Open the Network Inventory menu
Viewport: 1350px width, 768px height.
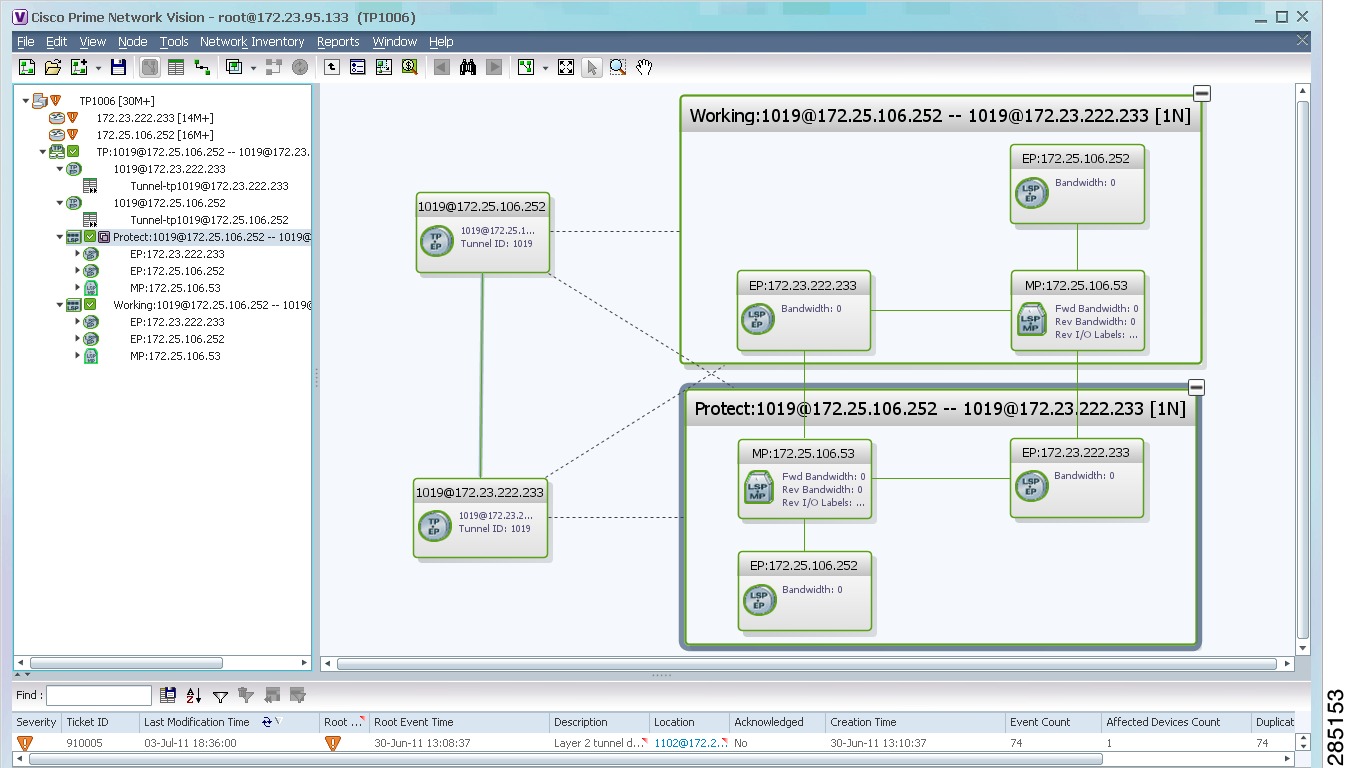point(252,42)
